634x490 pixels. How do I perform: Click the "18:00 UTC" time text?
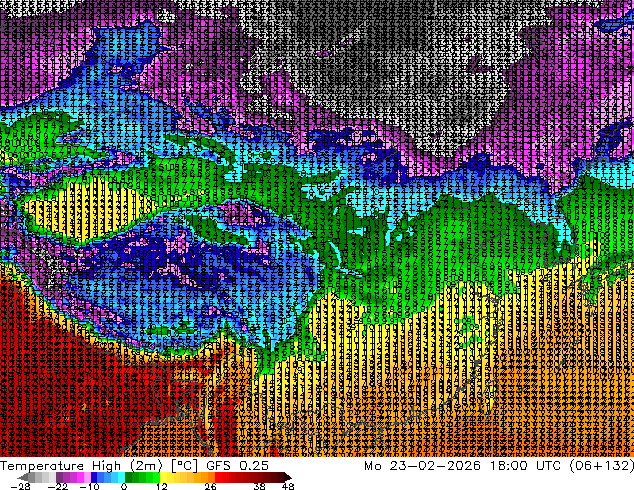(526, 466)
